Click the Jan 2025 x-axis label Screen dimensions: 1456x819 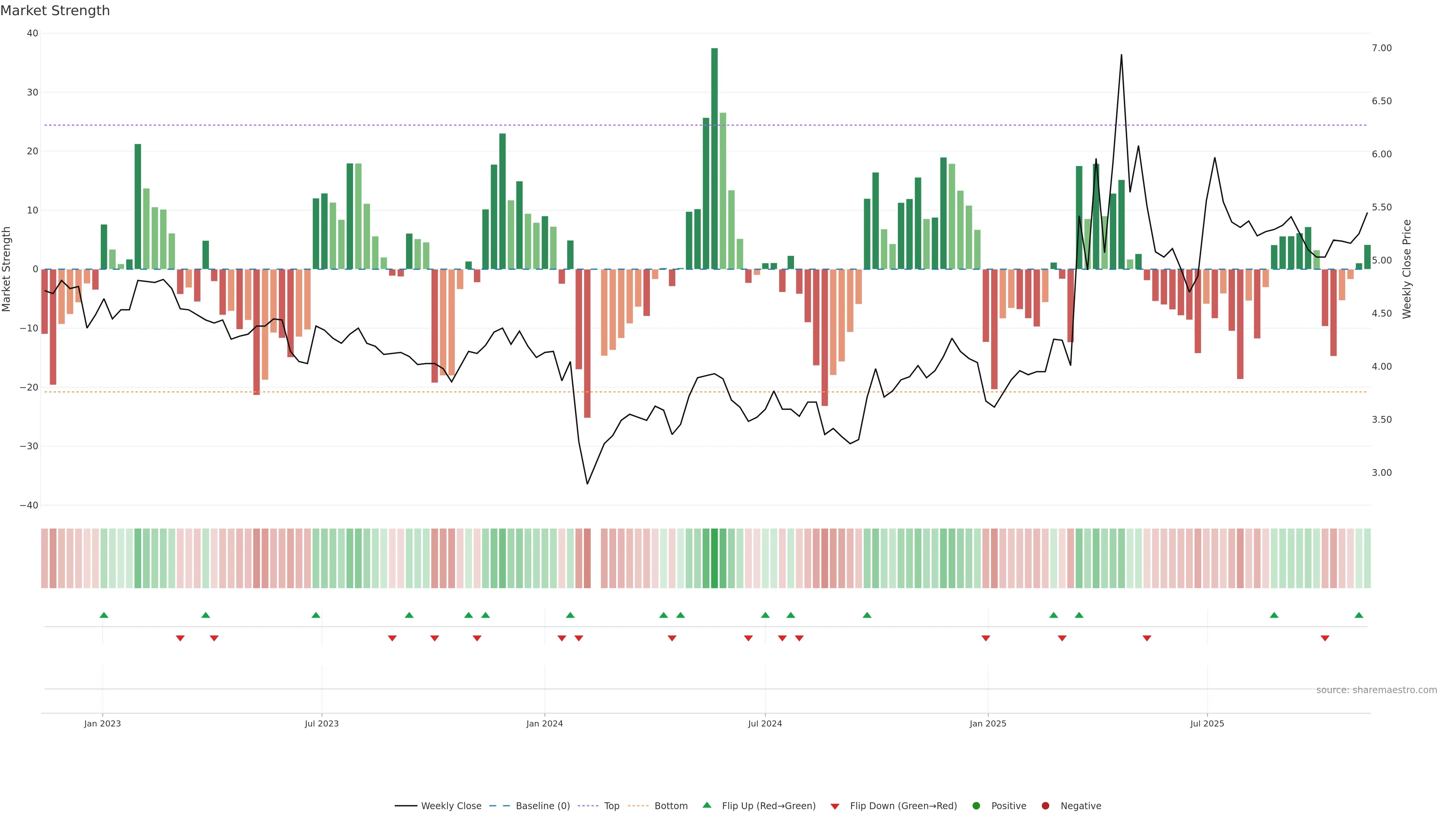point(987,723)
